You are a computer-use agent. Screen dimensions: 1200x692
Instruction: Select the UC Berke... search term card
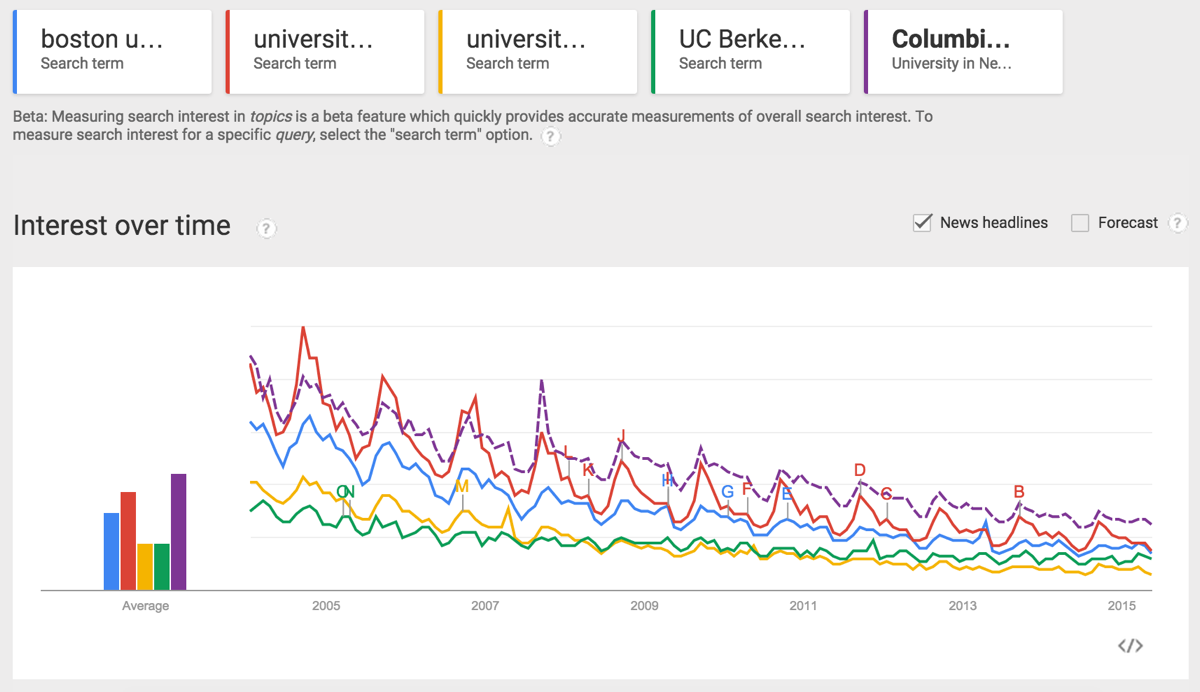pos(750,52)
